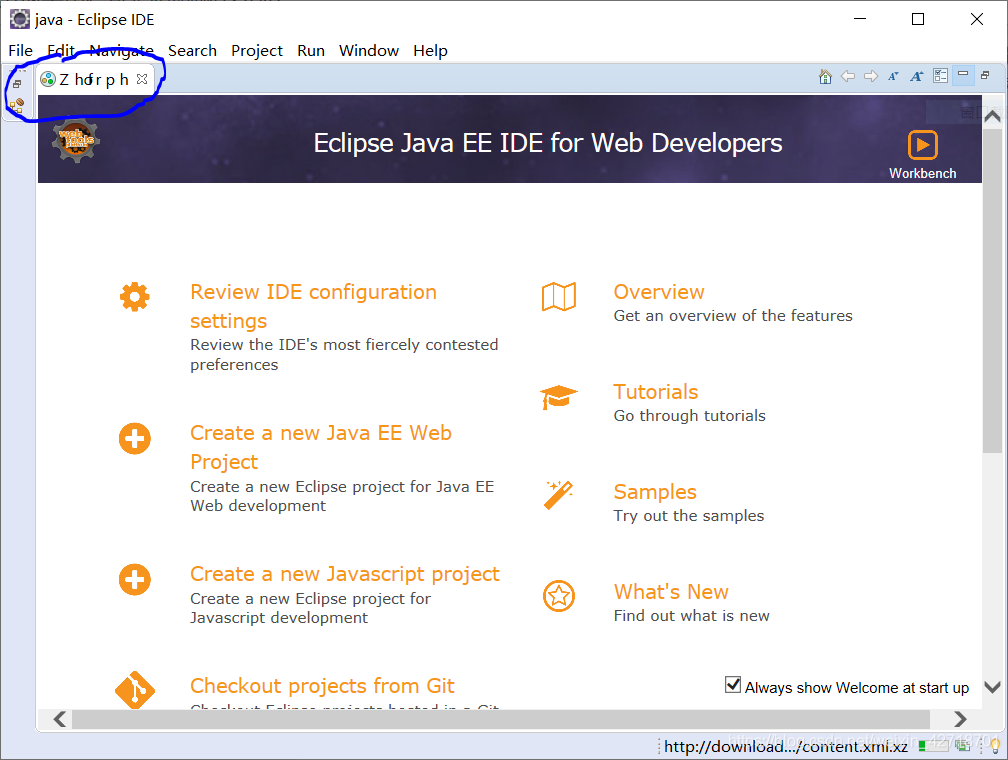Open the Search menu
The height and width of the screenshot is (760, 1008).
click(x=192, y=51)
